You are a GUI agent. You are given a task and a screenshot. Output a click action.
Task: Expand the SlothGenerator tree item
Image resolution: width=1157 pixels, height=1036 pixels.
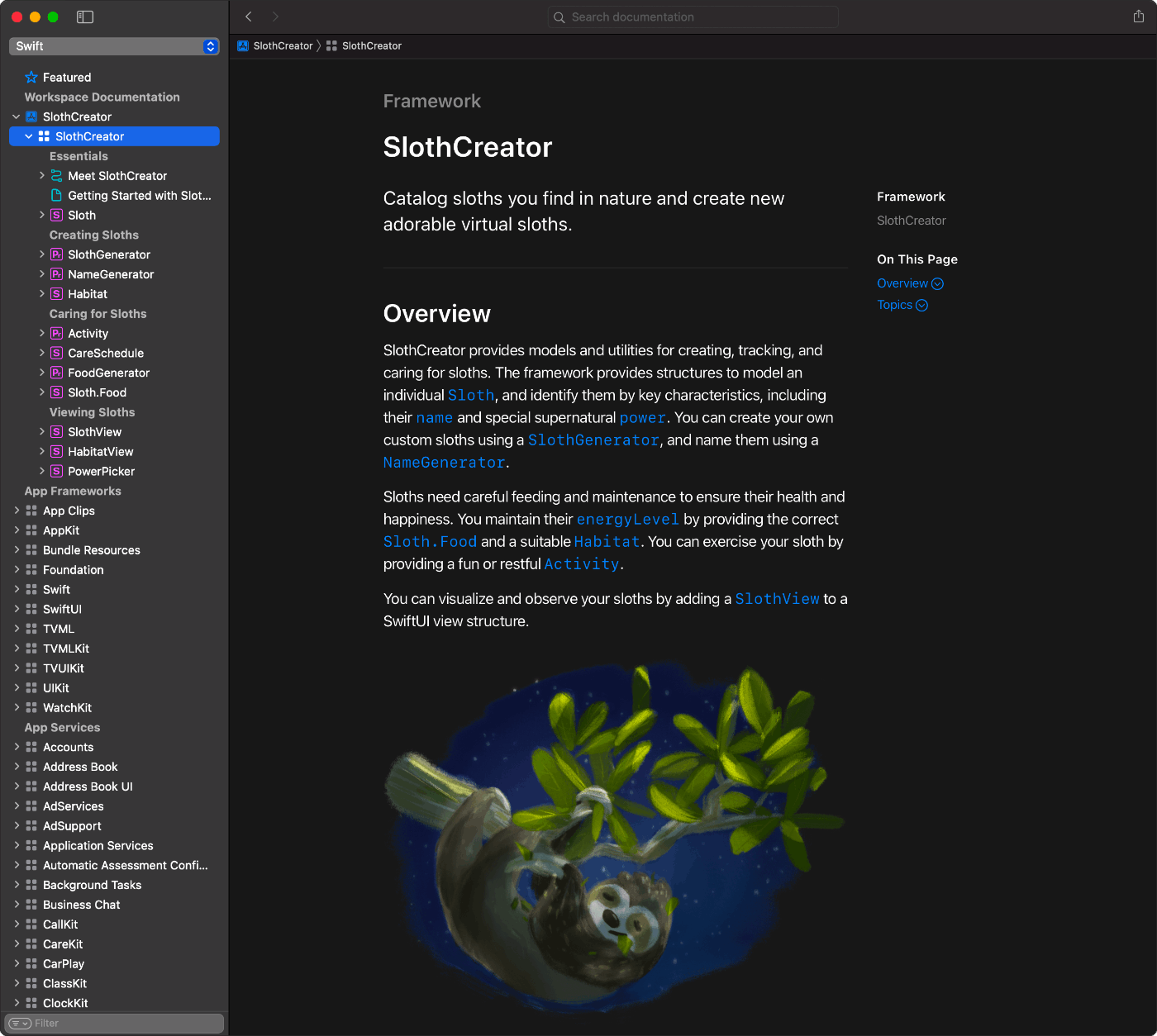tap(42, 254)
